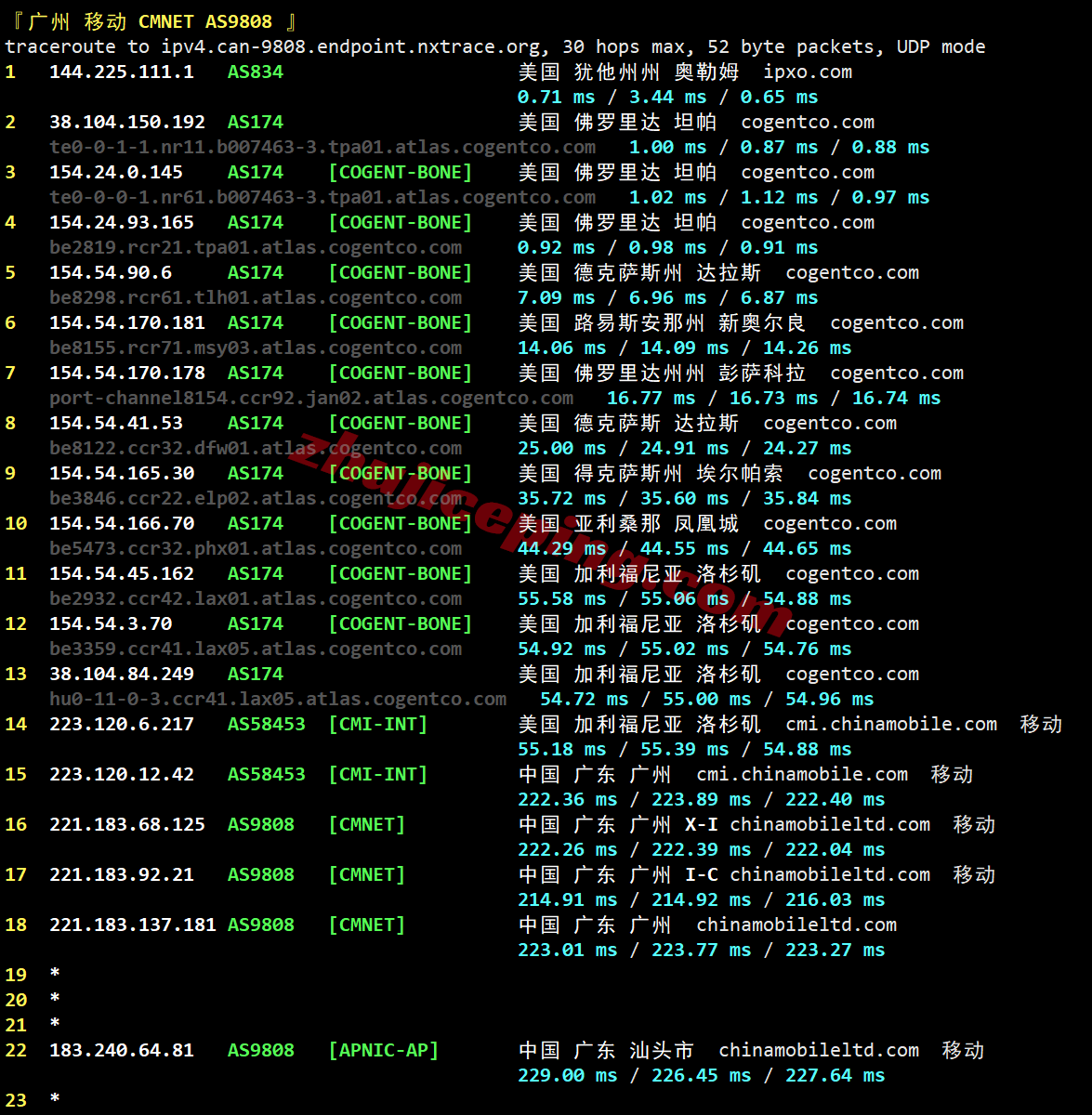1092x1115 pixels.
Task: Select the AS9808 label on hop 16
Action: tap(260, 824)
